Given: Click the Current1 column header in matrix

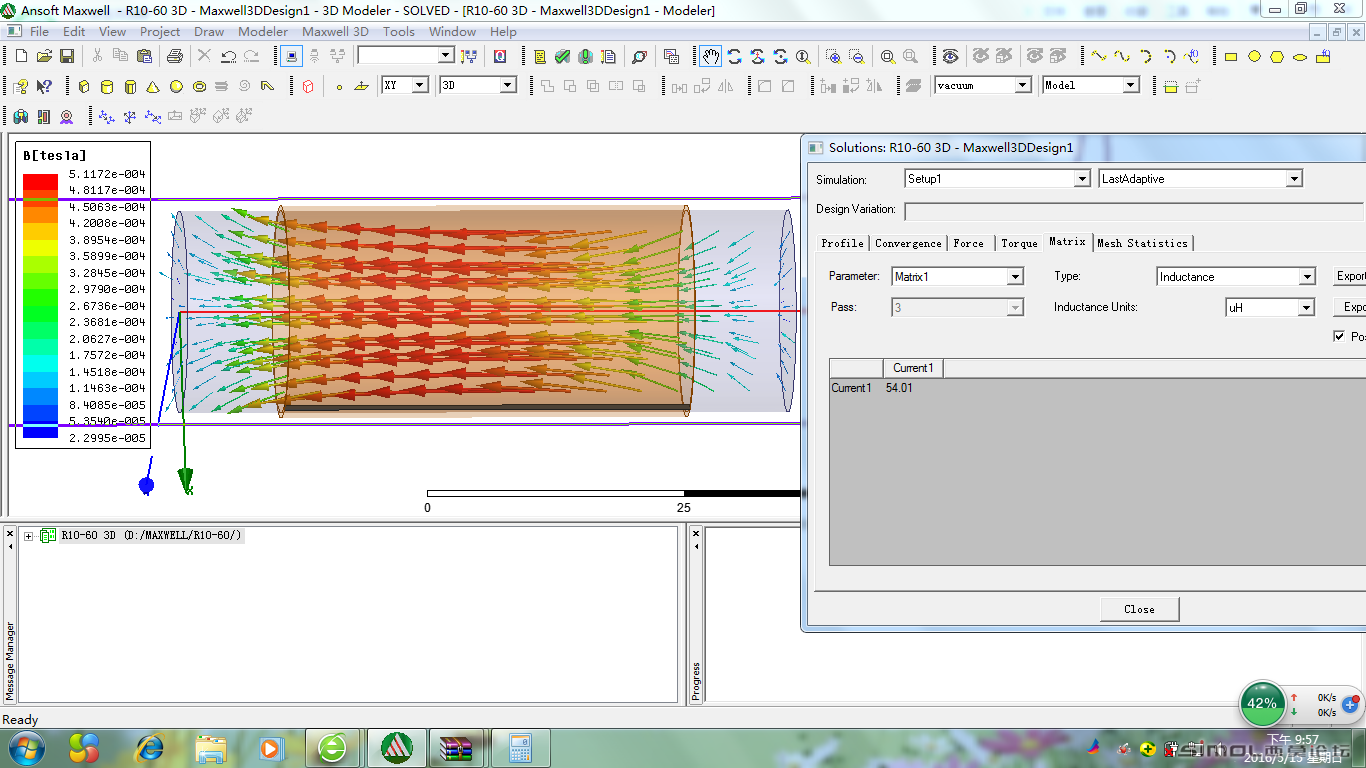Looking at the screenshot, I should pos(913,368).
